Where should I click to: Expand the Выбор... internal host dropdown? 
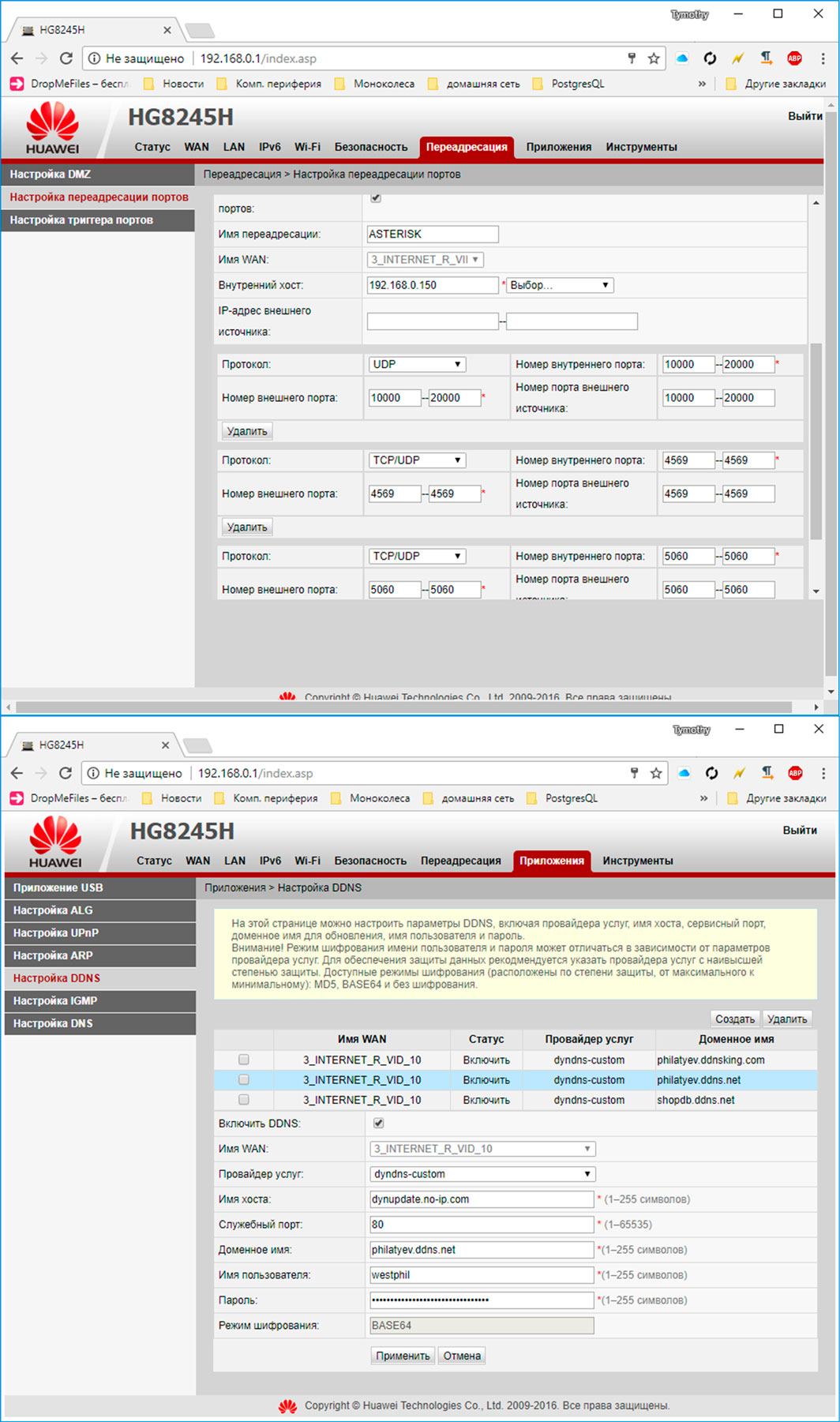click(x=559, y=285)
